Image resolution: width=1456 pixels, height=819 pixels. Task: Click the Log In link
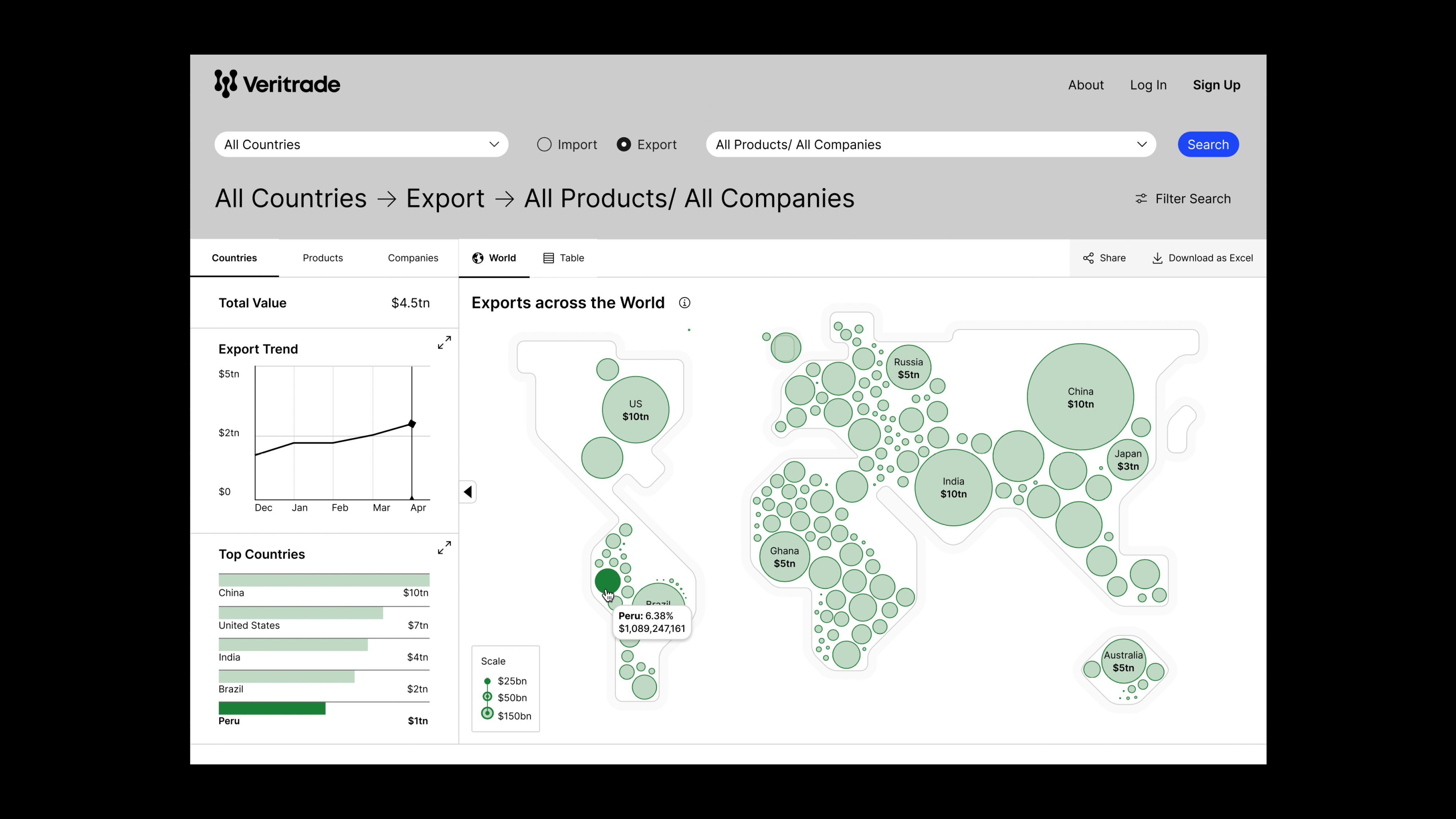pyautogui.click(x=1148, y=85)
